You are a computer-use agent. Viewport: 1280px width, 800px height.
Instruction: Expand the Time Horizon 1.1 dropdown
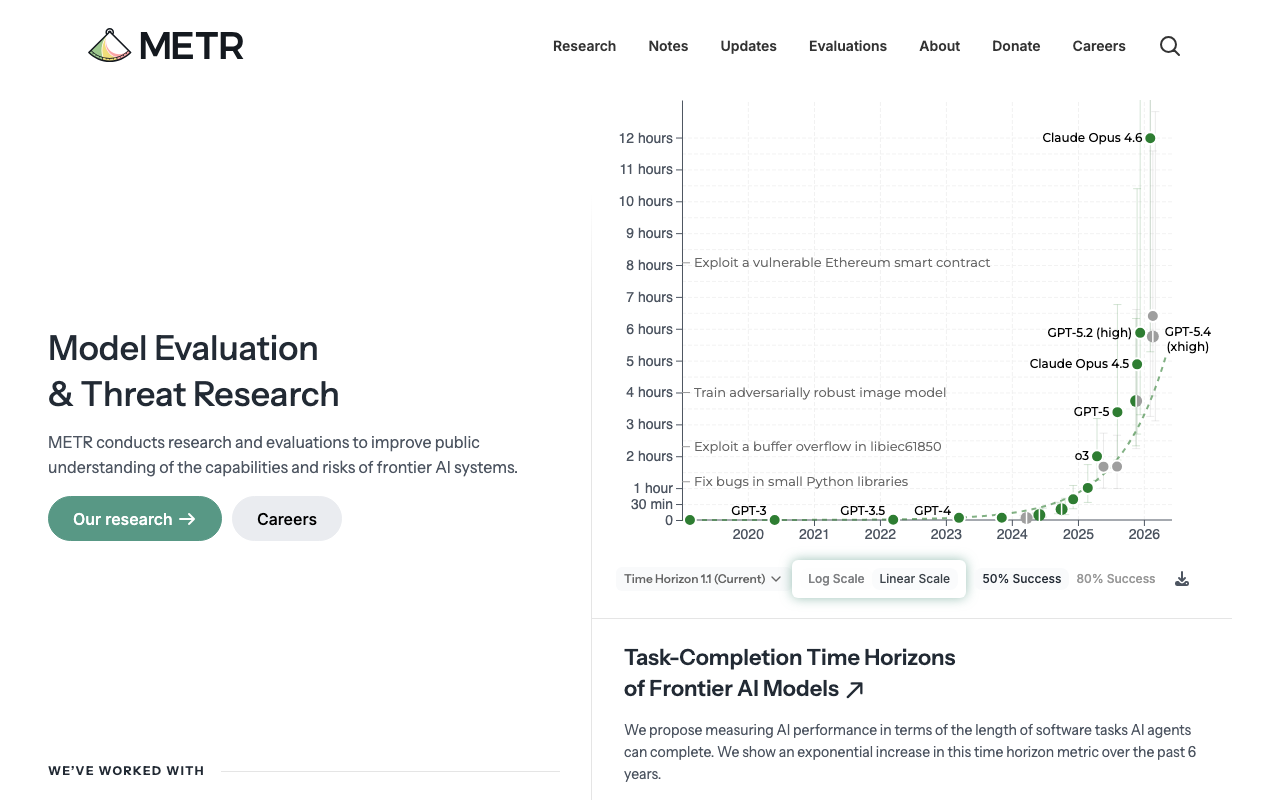coord(702,579)
